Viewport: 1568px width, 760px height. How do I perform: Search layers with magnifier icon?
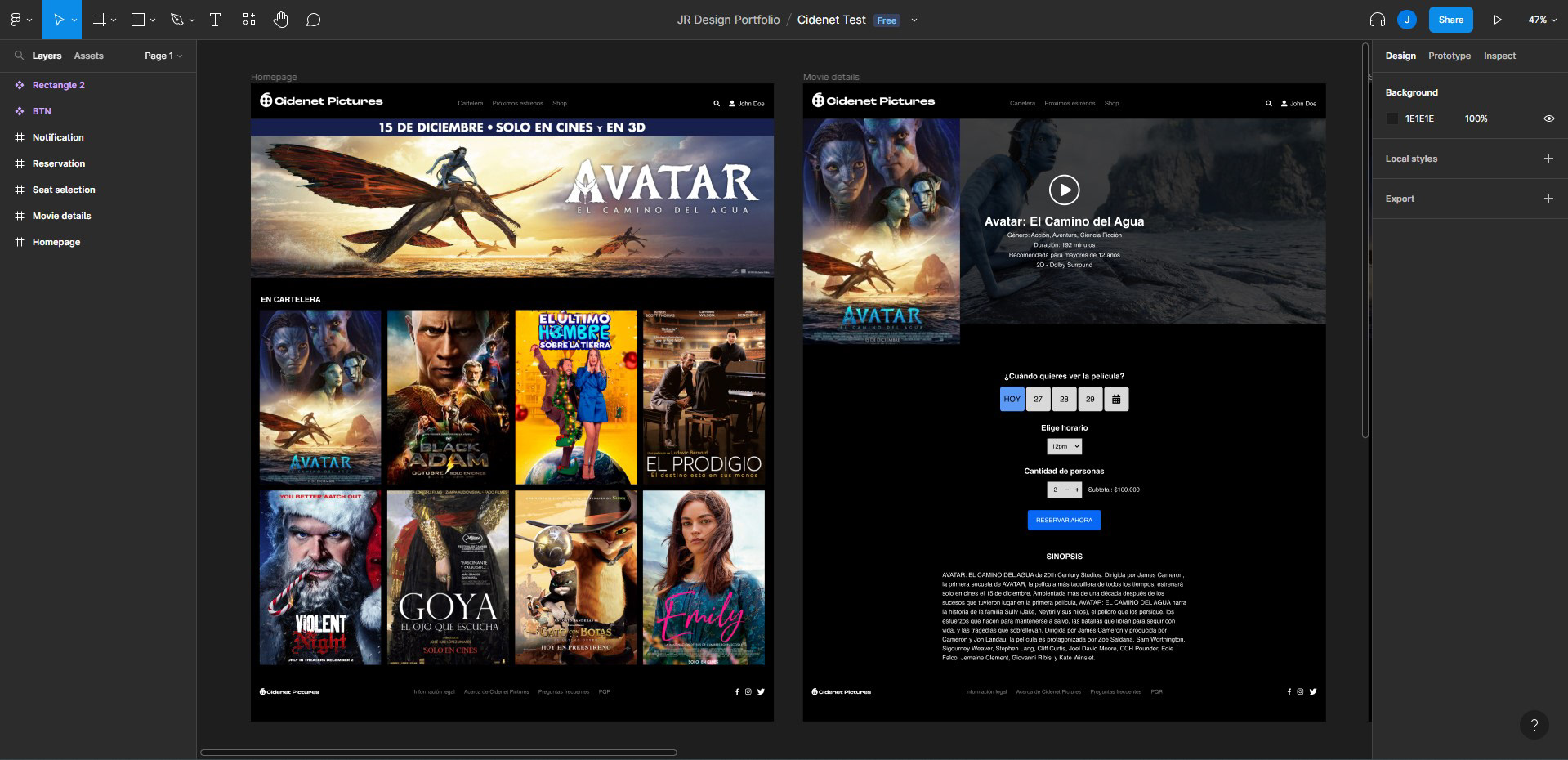[19, 56]
